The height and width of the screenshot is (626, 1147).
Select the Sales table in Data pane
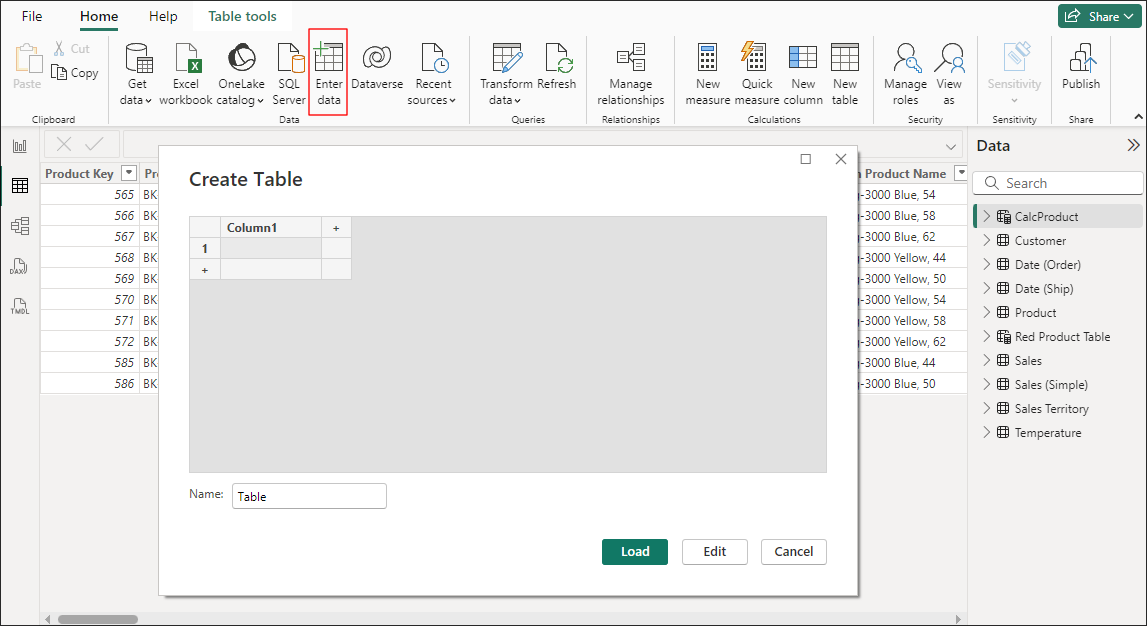(x=1028, y=361)
